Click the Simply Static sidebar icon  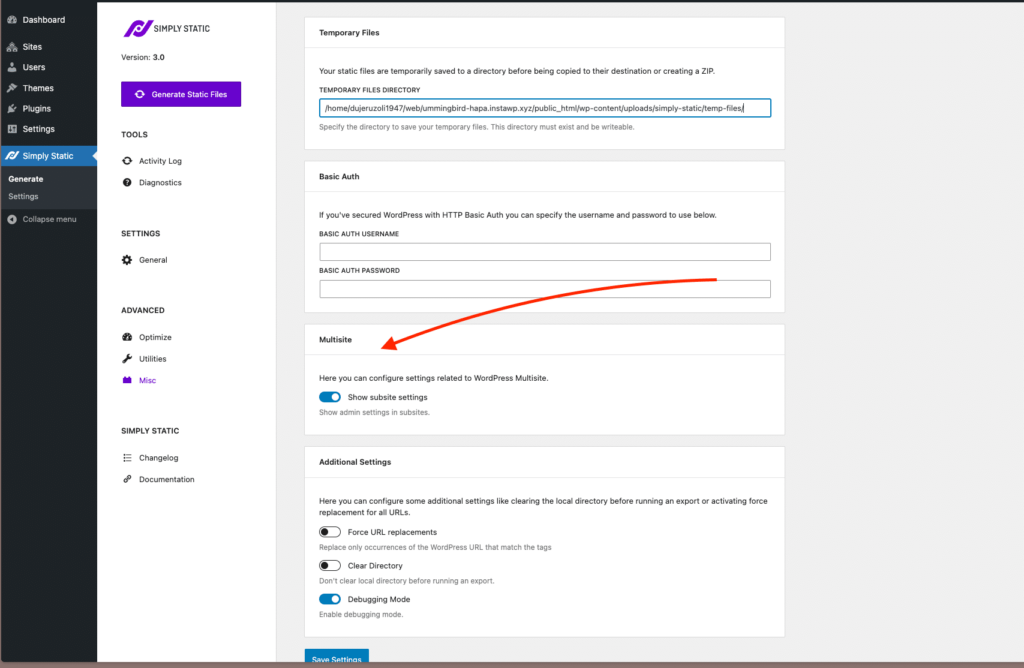point(12,155)
